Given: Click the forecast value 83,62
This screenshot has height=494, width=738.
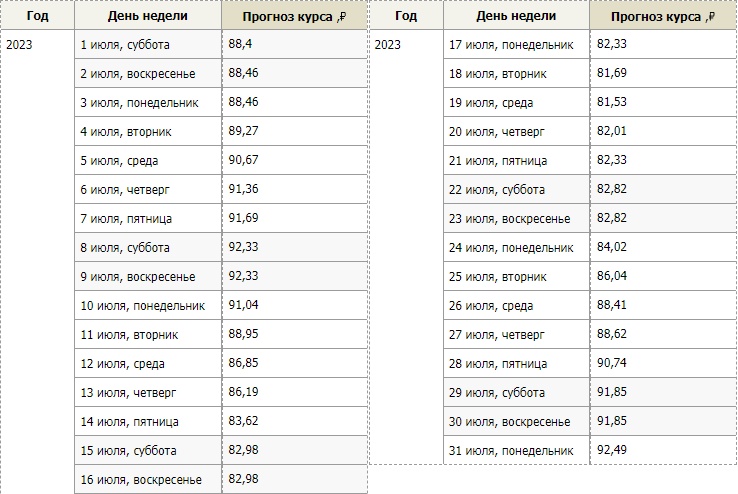Looking at the screenshot, I should point(243,422).
